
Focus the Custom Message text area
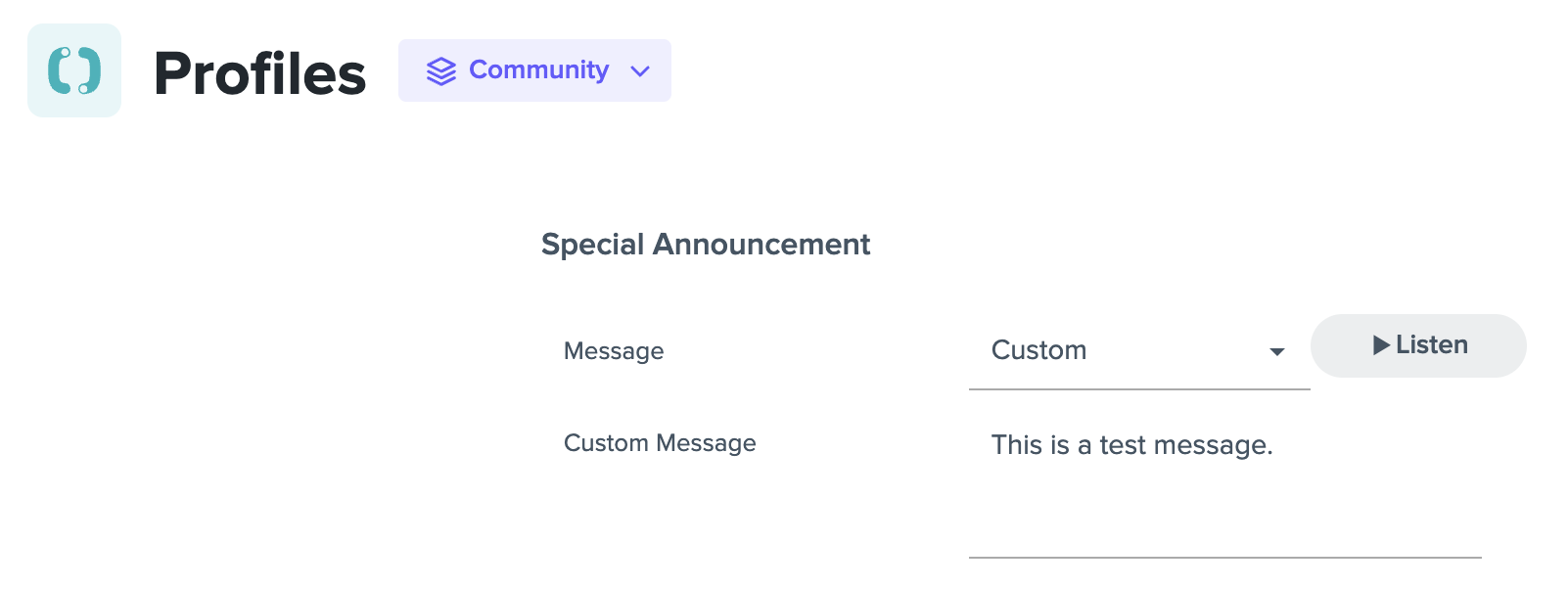(1224, 485)
